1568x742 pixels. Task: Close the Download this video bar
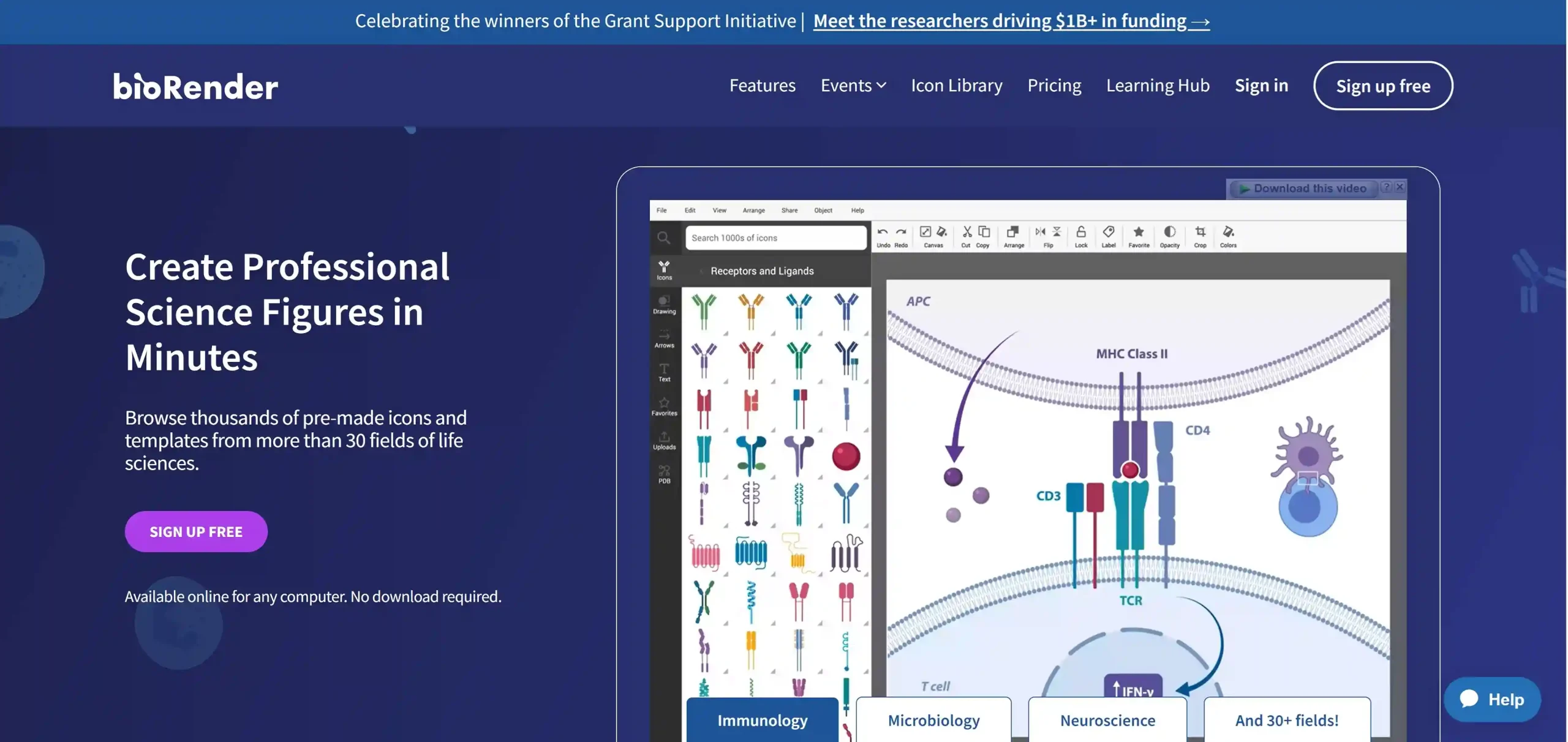[1400, 187]
